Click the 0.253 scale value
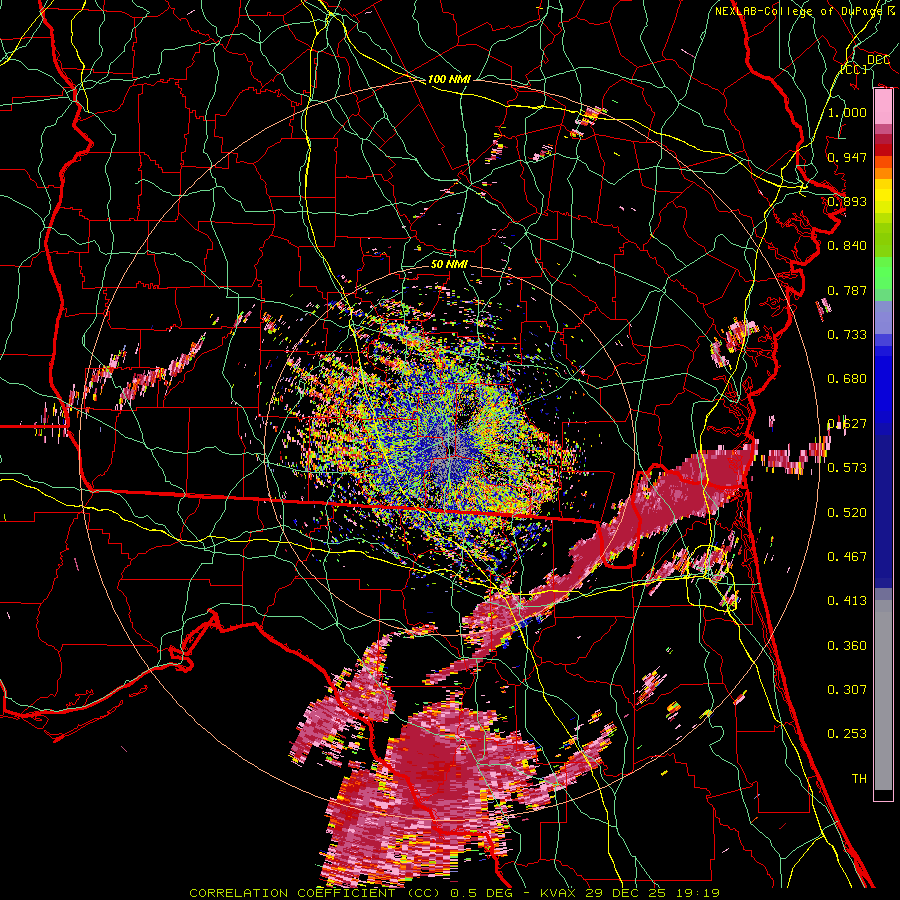The height and width of the screenshot is (900, 900). (x=847, y=734)
